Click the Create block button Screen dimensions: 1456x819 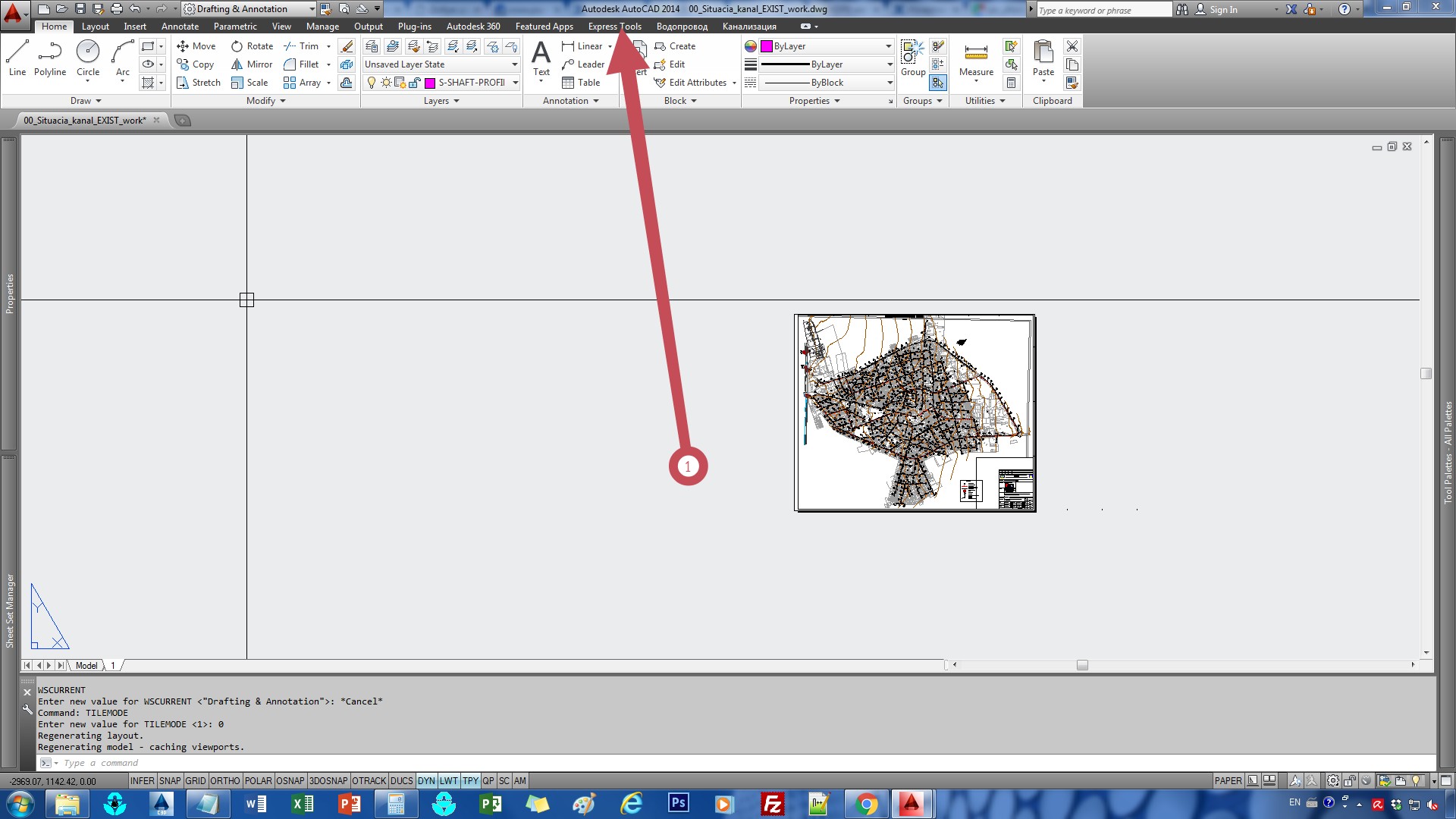tap(682, 45)
